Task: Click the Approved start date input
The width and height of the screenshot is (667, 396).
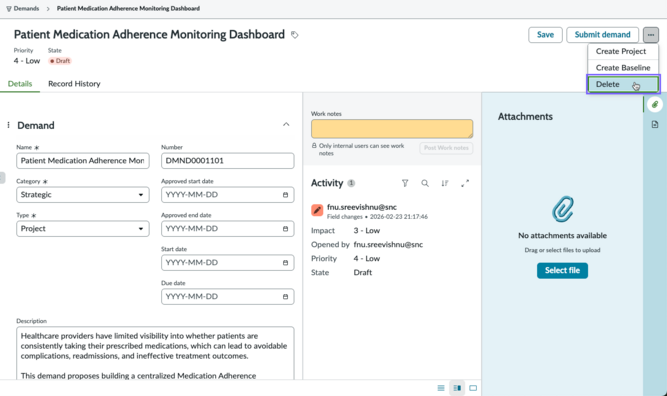Action: coord(228,195)
